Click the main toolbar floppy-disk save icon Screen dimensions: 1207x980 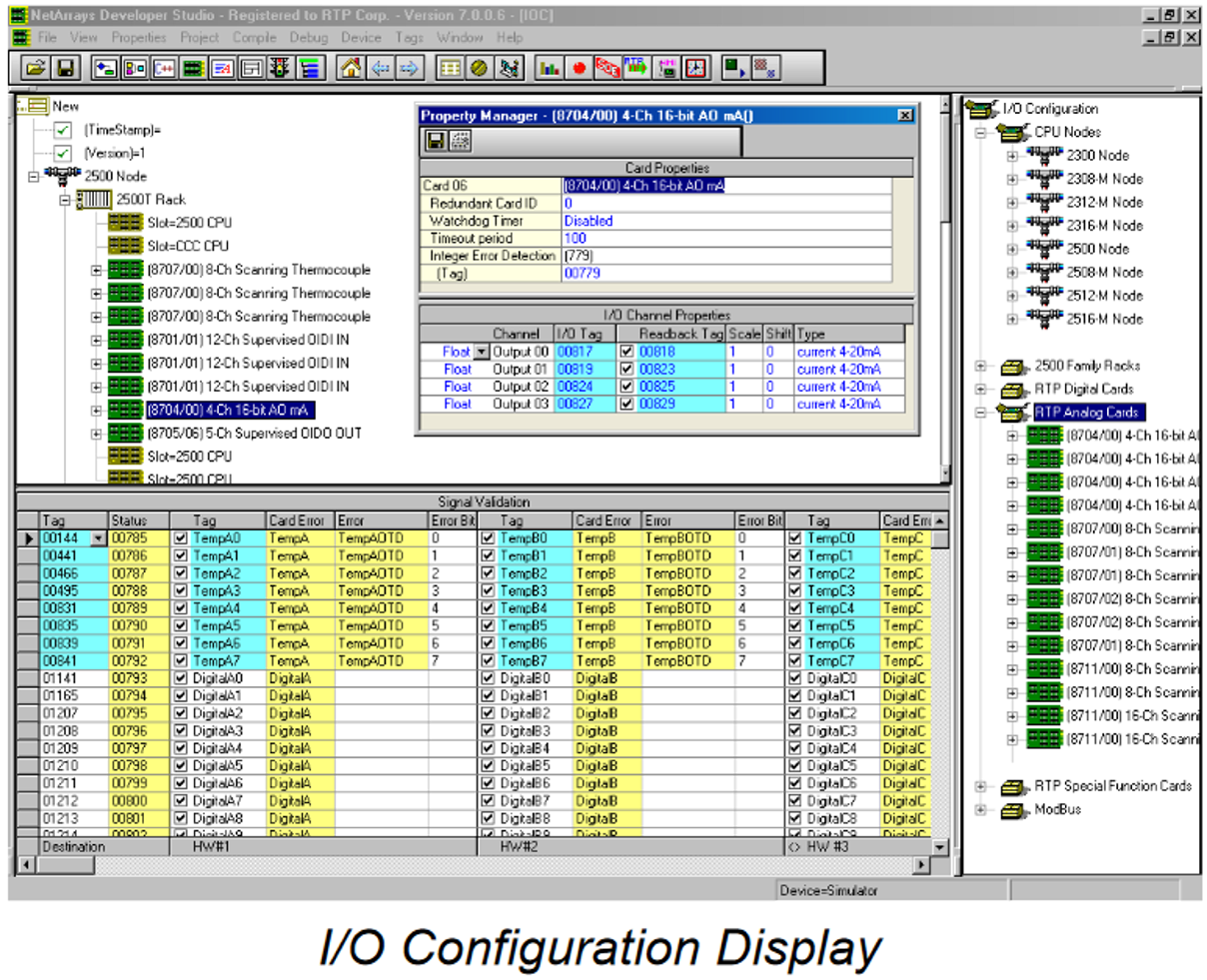pos(66,68)
